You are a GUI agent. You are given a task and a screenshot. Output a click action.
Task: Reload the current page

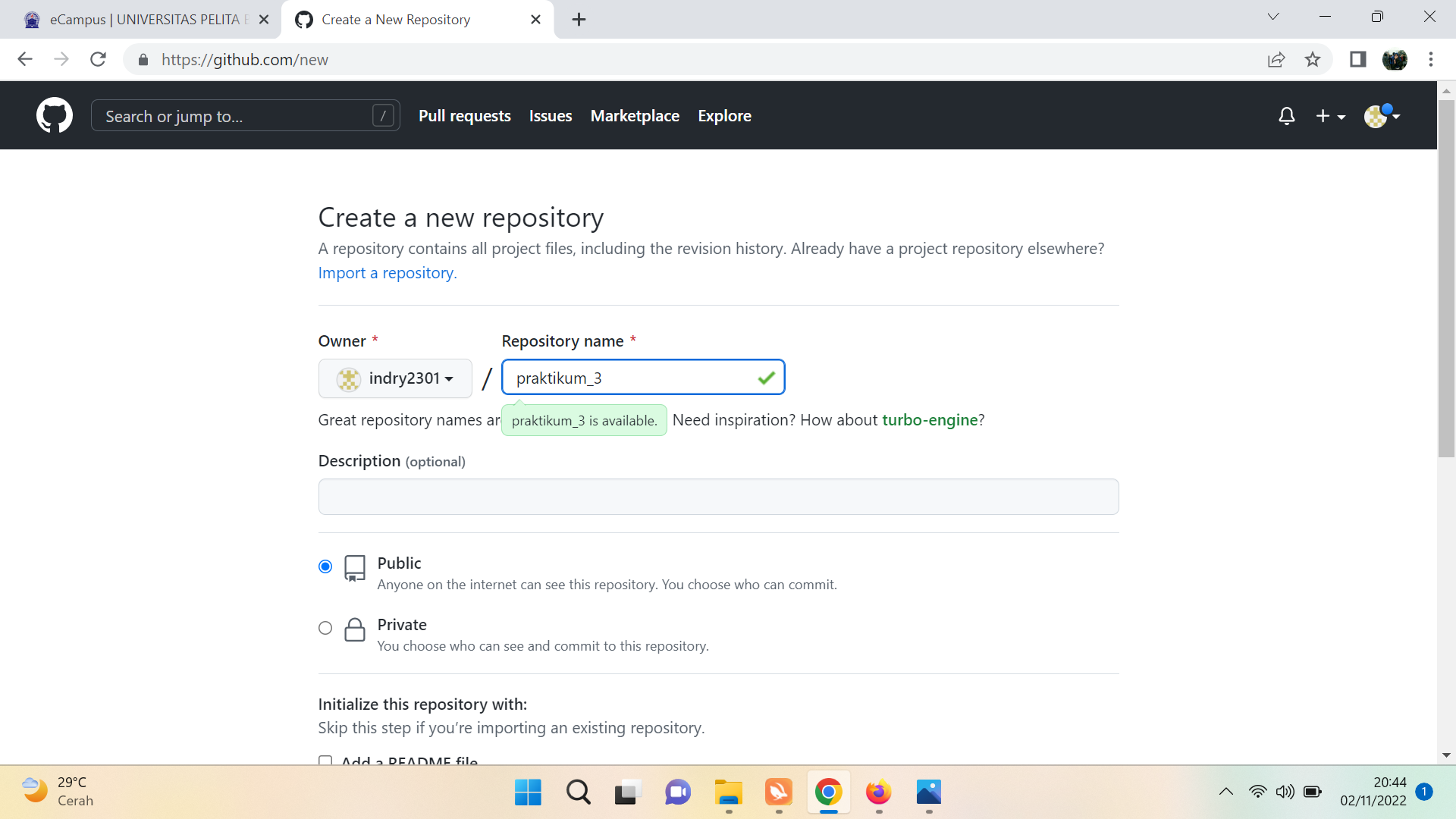(98, 59)
